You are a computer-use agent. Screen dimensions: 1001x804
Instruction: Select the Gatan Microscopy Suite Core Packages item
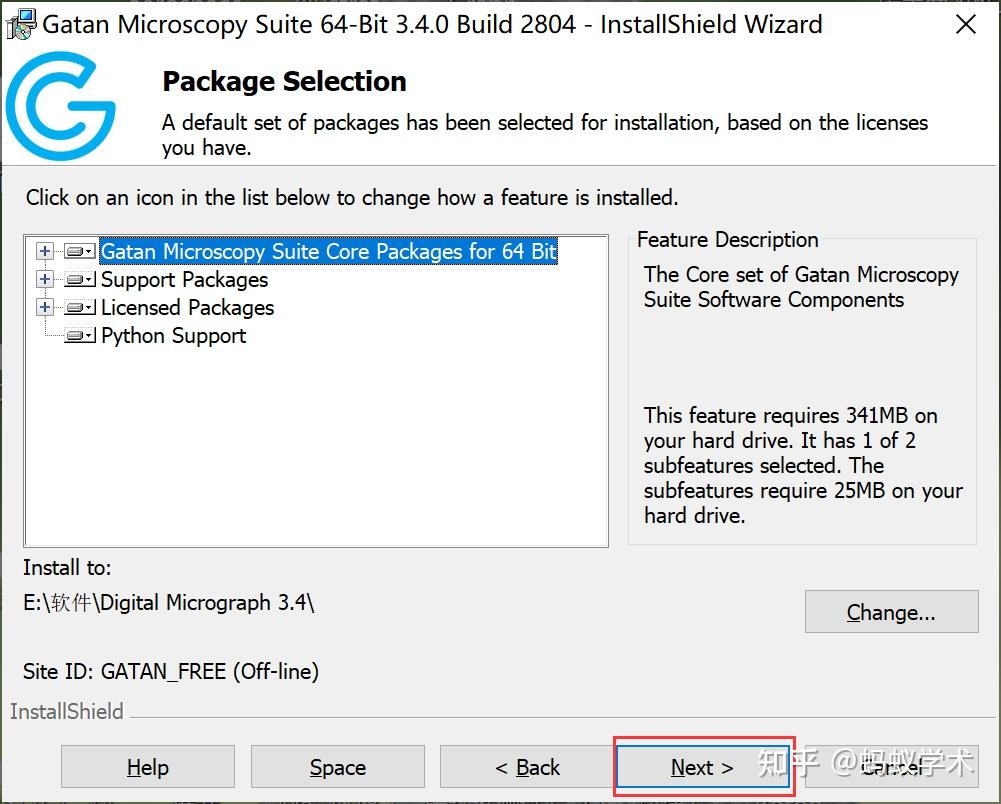coord(328,252)
